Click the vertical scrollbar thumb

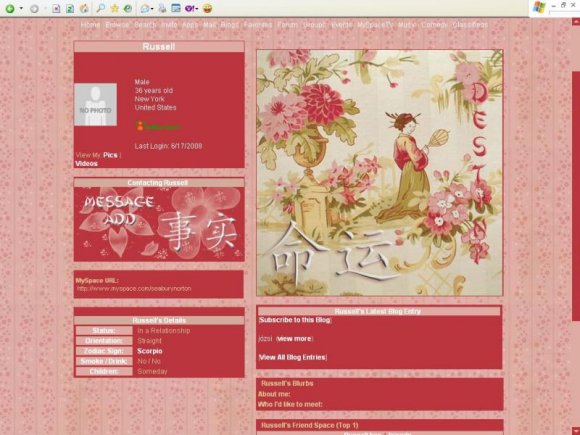(x=576, y=196)
